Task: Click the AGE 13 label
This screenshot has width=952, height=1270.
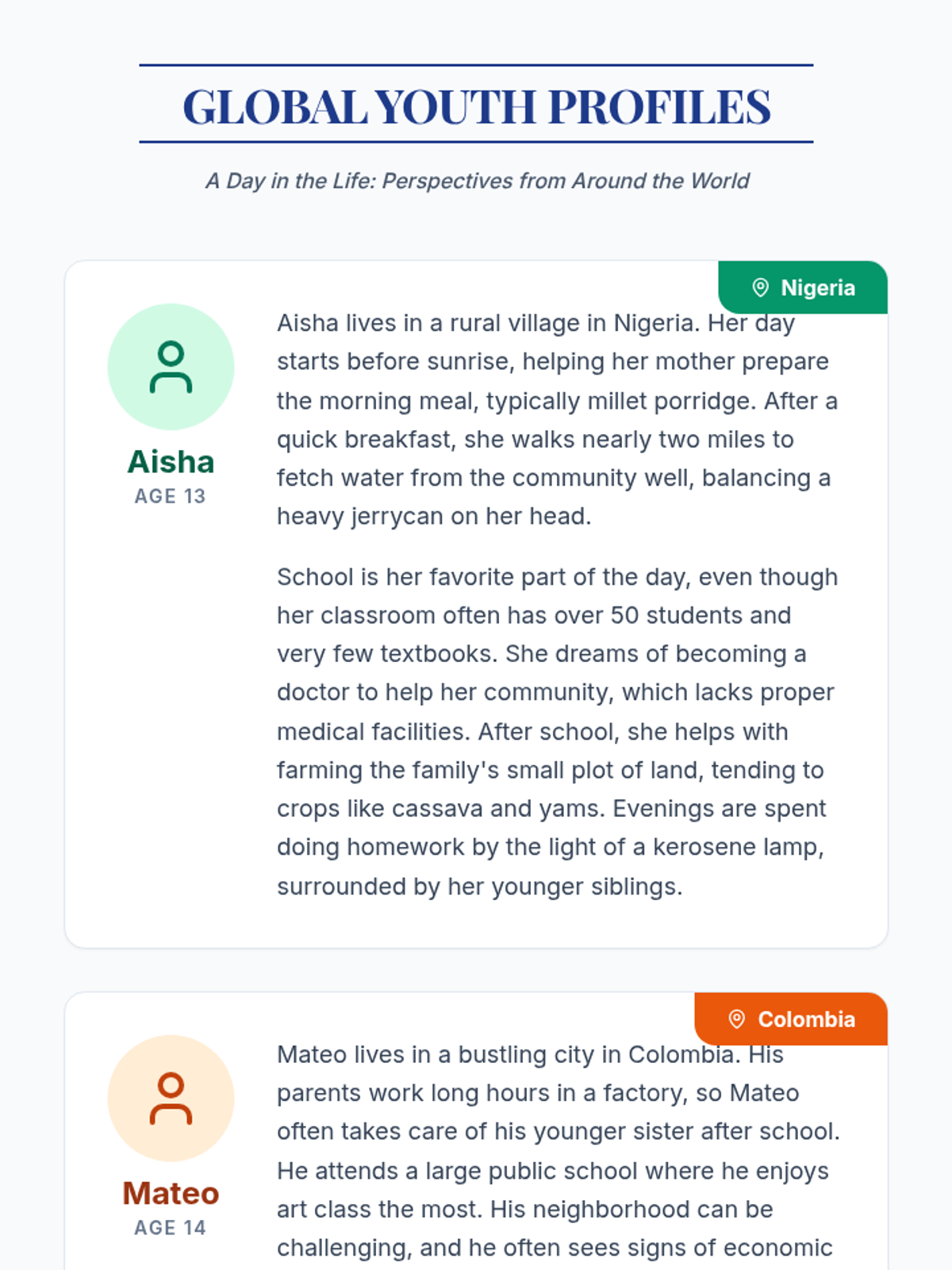Action: [x=171, y=496]
